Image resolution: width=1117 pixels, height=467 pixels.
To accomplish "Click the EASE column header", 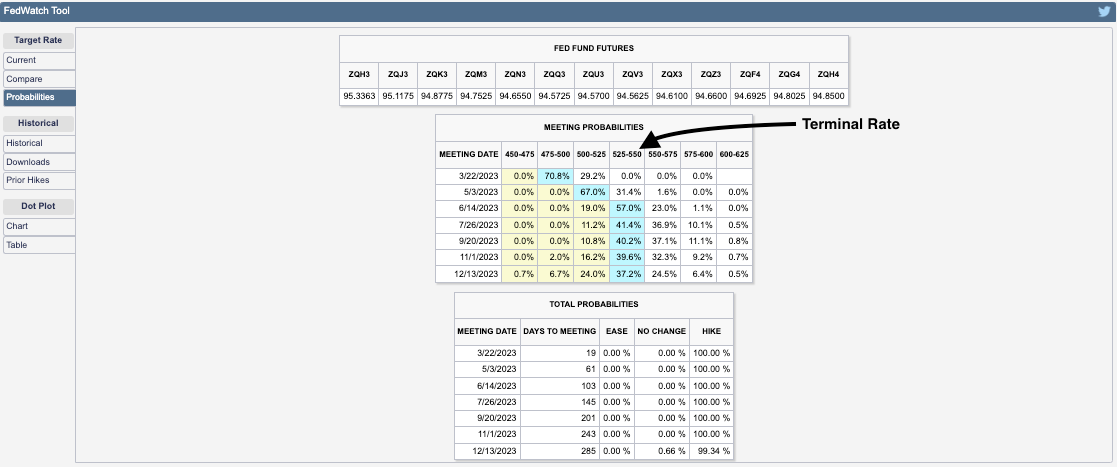I will [x=616, y=331].
